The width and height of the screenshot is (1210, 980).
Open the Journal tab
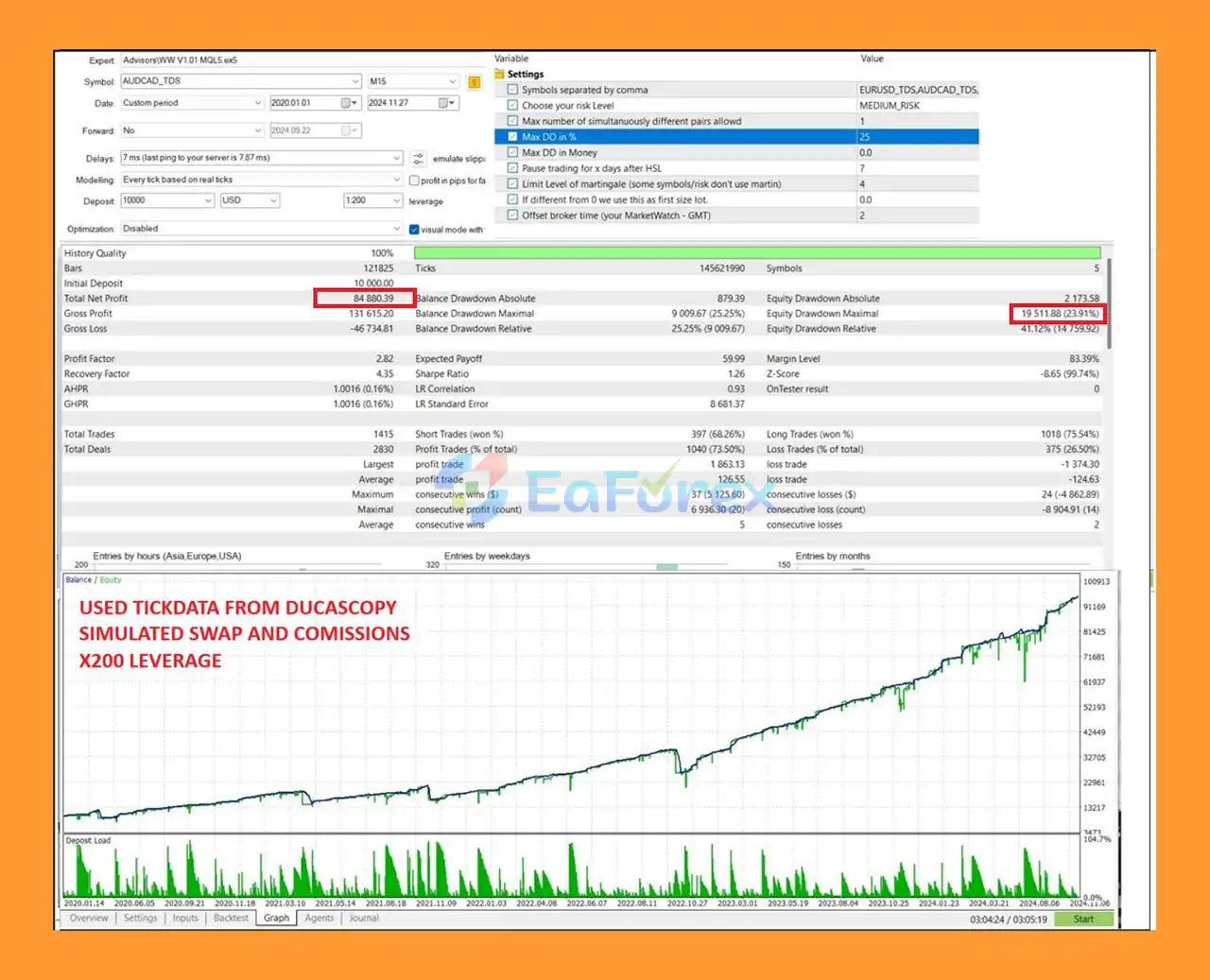click(x=364, y=918)
